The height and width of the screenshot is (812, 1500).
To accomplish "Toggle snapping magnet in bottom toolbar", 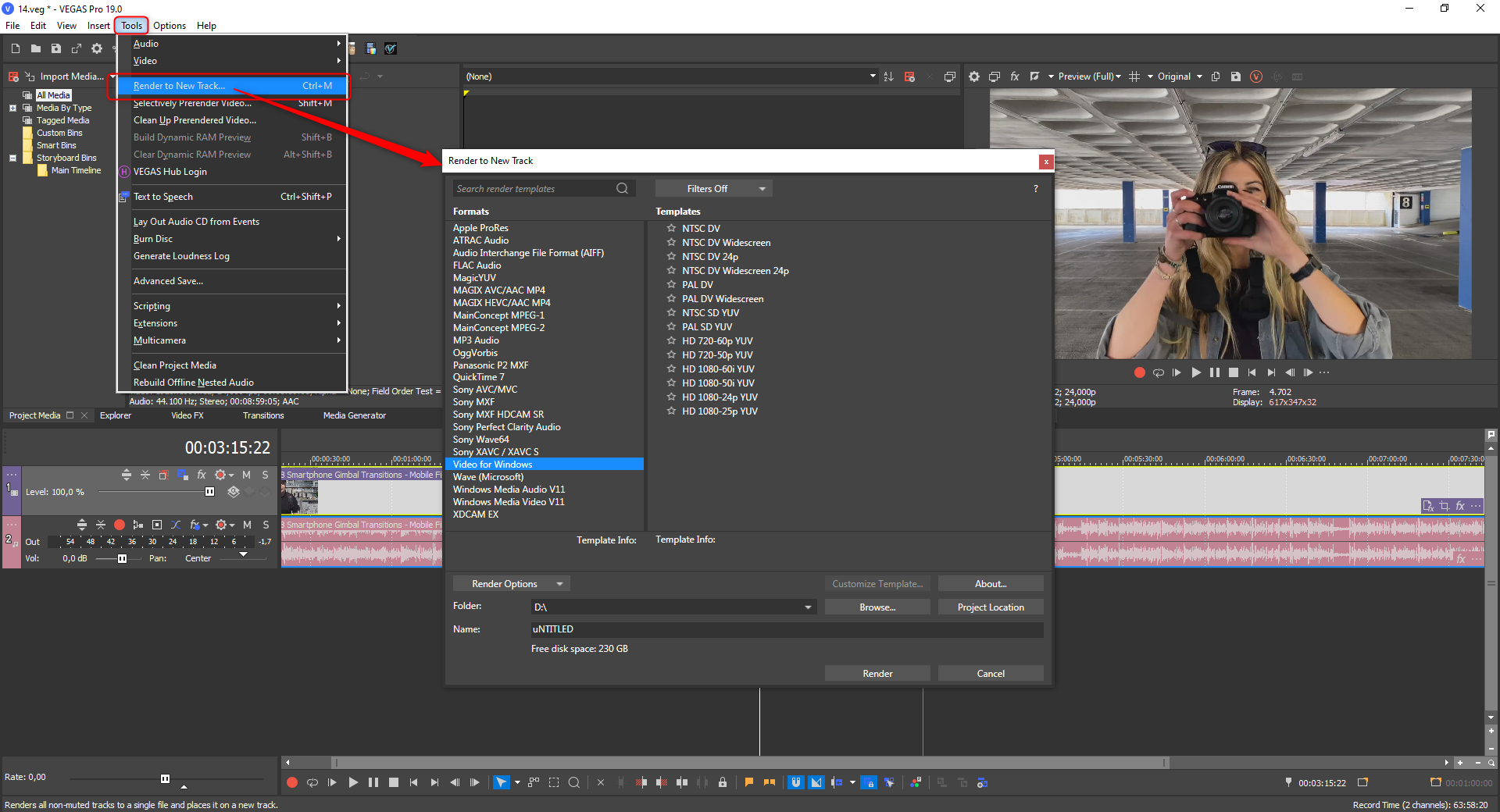I will tap(795, 782).
